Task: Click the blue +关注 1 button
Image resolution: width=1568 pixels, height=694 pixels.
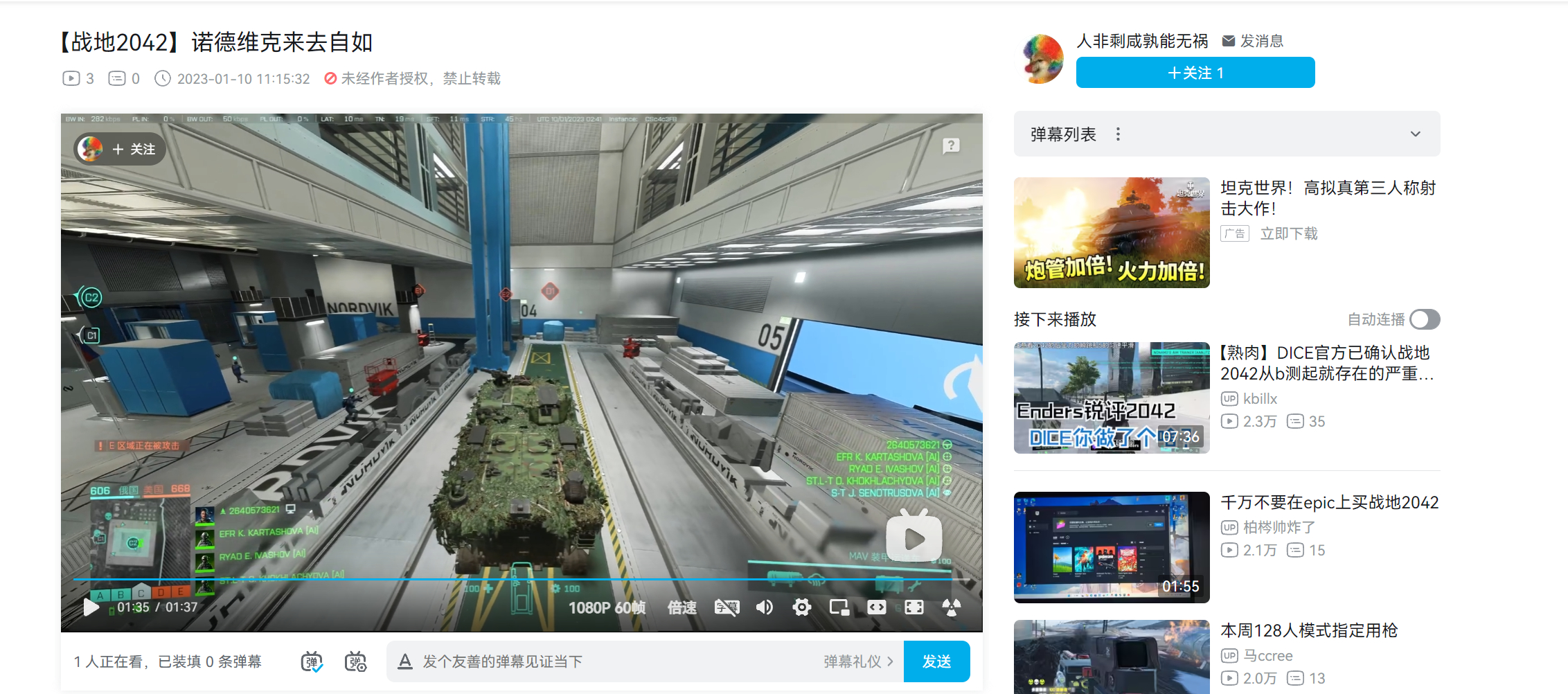Action: click(1195, 73)
